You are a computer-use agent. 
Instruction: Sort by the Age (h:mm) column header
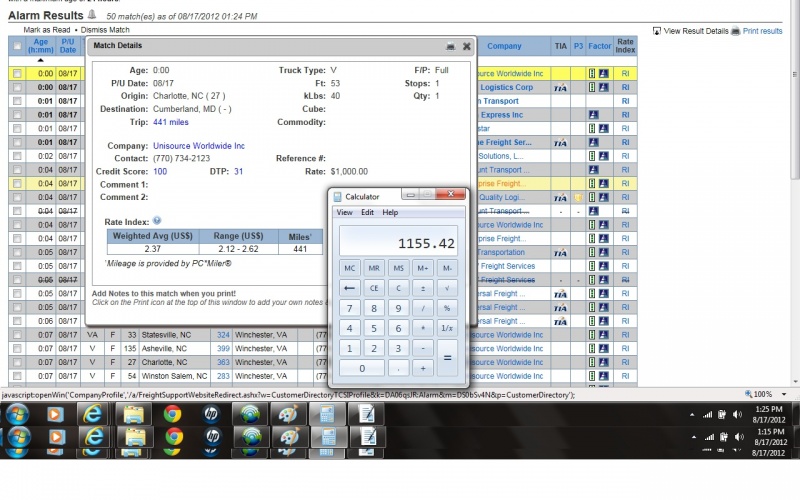coord(40,46)
